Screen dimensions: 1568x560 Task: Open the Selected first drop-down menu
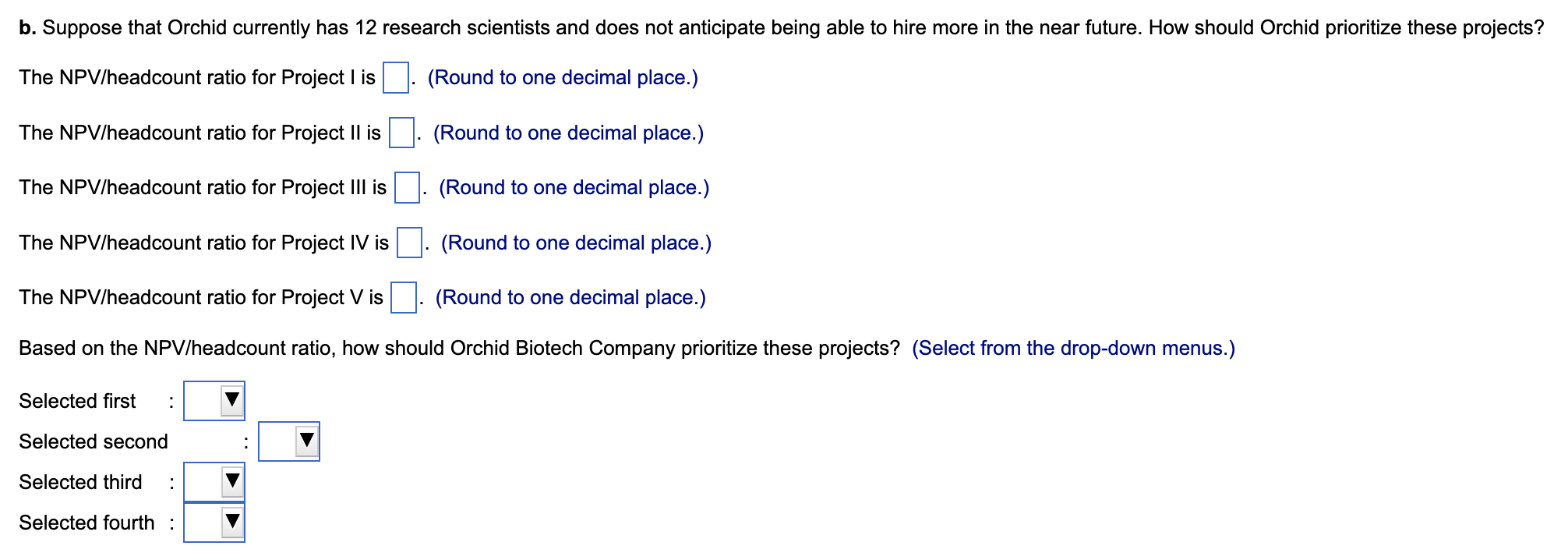click(214, 401)
